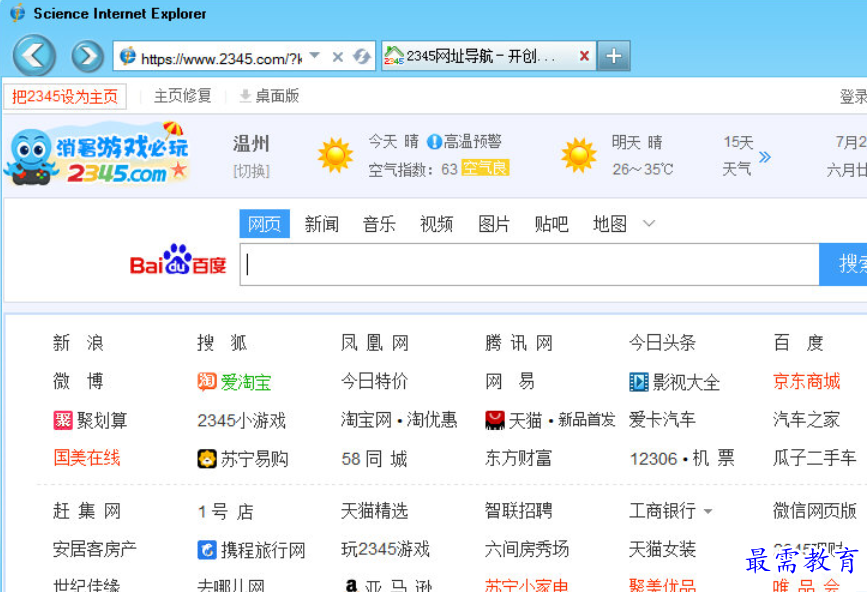The width and height of the screenshot is (867, 592).
Task: Click 桌面版 download link
Action: tap(269, 96)
